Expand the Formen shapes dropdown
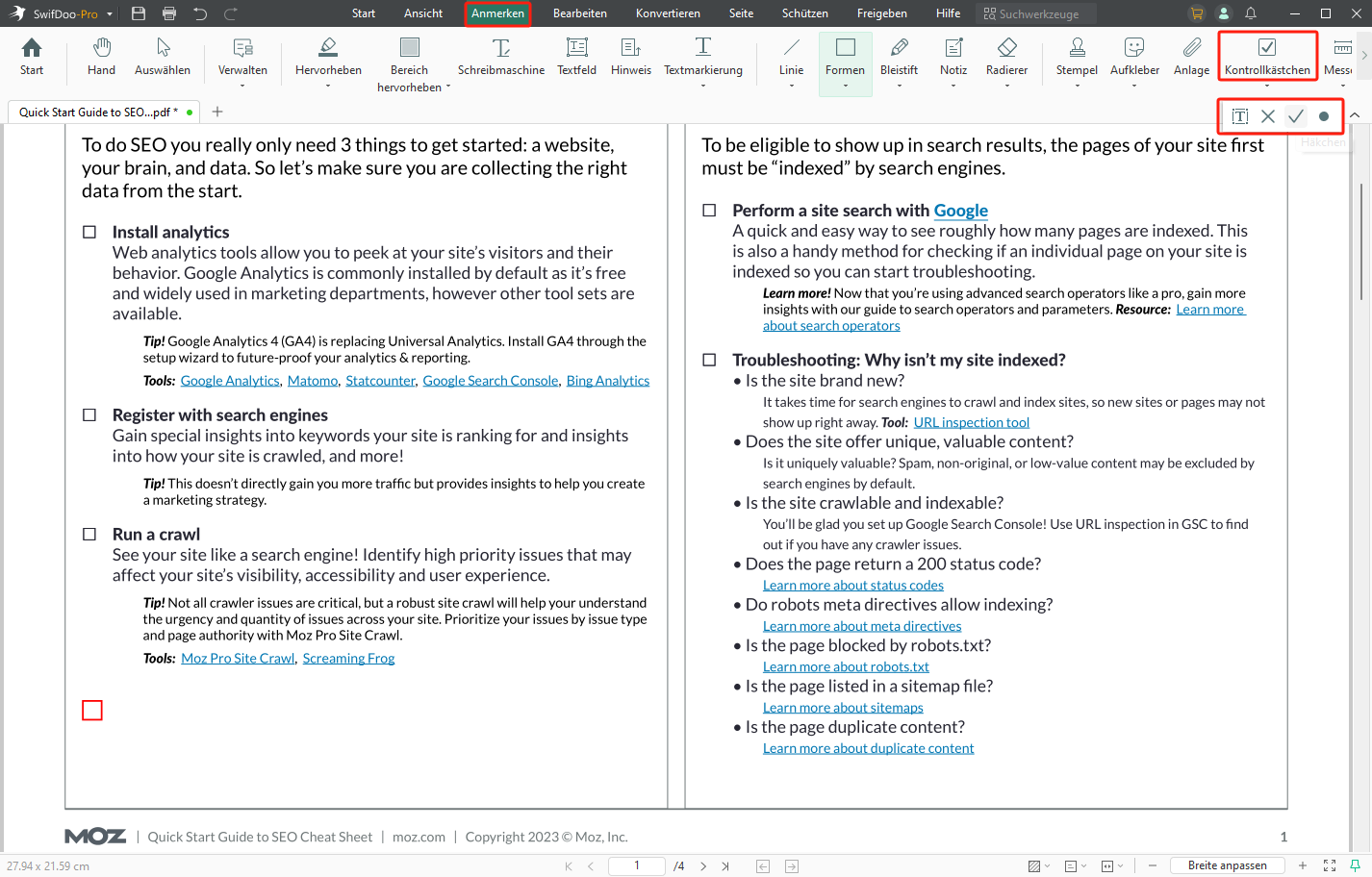The width and height of the screenshot is (1372, 877). pyautogui.click(x=846, y=87)
